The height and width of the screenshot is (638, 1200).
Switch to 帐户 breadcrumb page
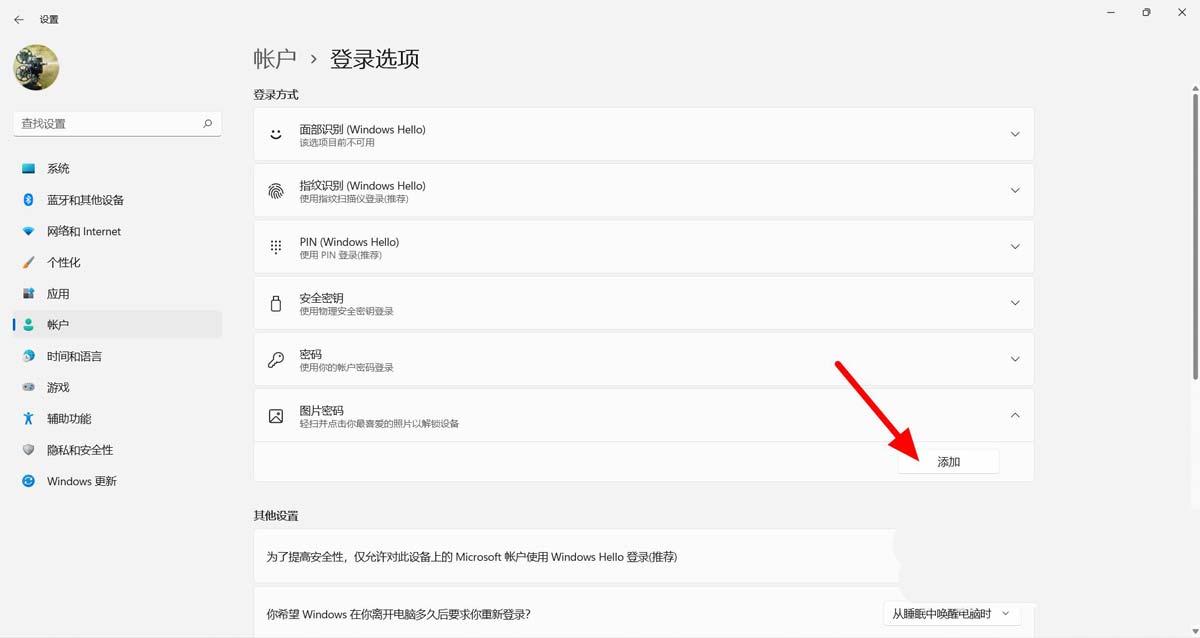pyautogui.click(x=274, y=59)
